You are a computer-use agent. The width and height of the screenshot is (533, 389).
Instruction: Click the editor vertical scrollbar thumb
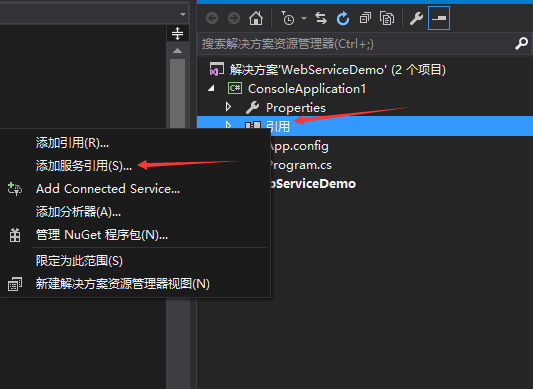pyautogui.click(x=177, y=94)
